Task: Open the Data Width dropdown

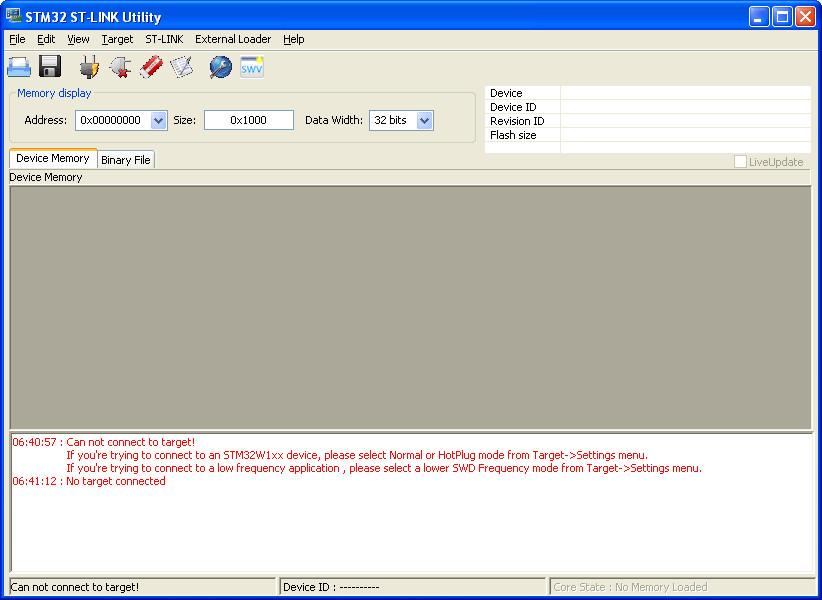Action: [424, 121]
